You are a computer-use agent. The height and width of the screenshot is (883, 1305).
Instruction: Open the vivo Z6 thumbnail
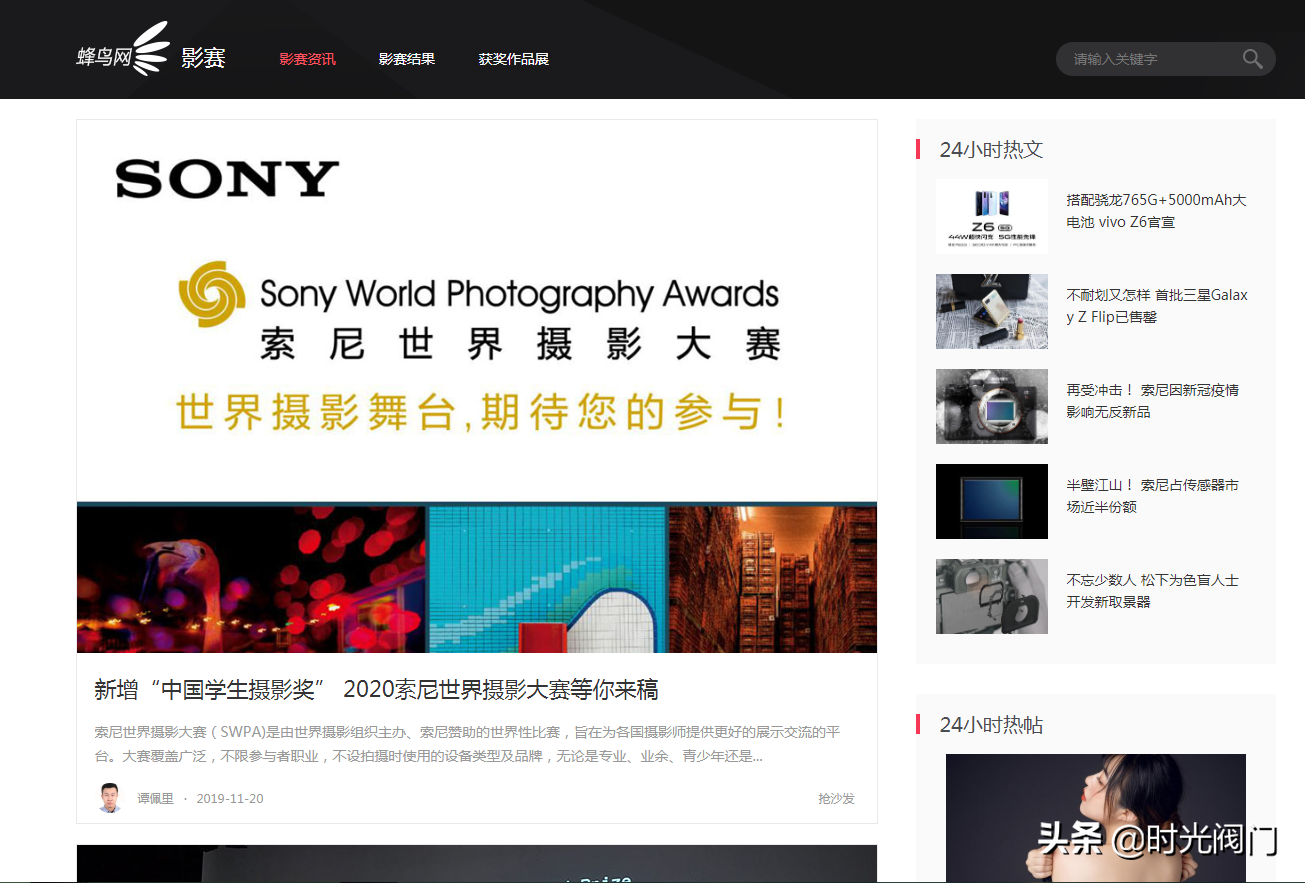[x=992, y=216]
